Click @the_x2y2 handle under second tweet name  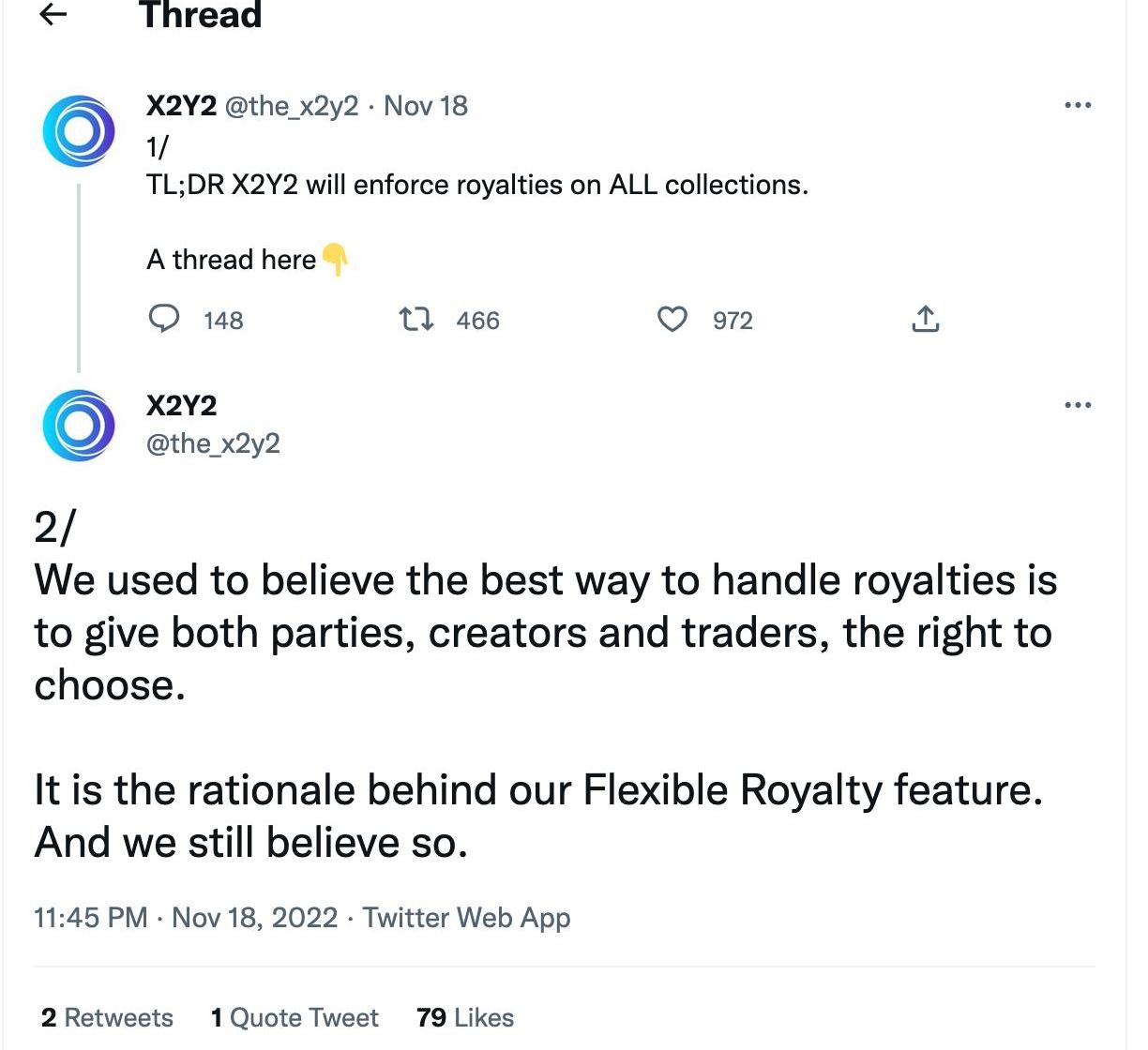point(213,443)
